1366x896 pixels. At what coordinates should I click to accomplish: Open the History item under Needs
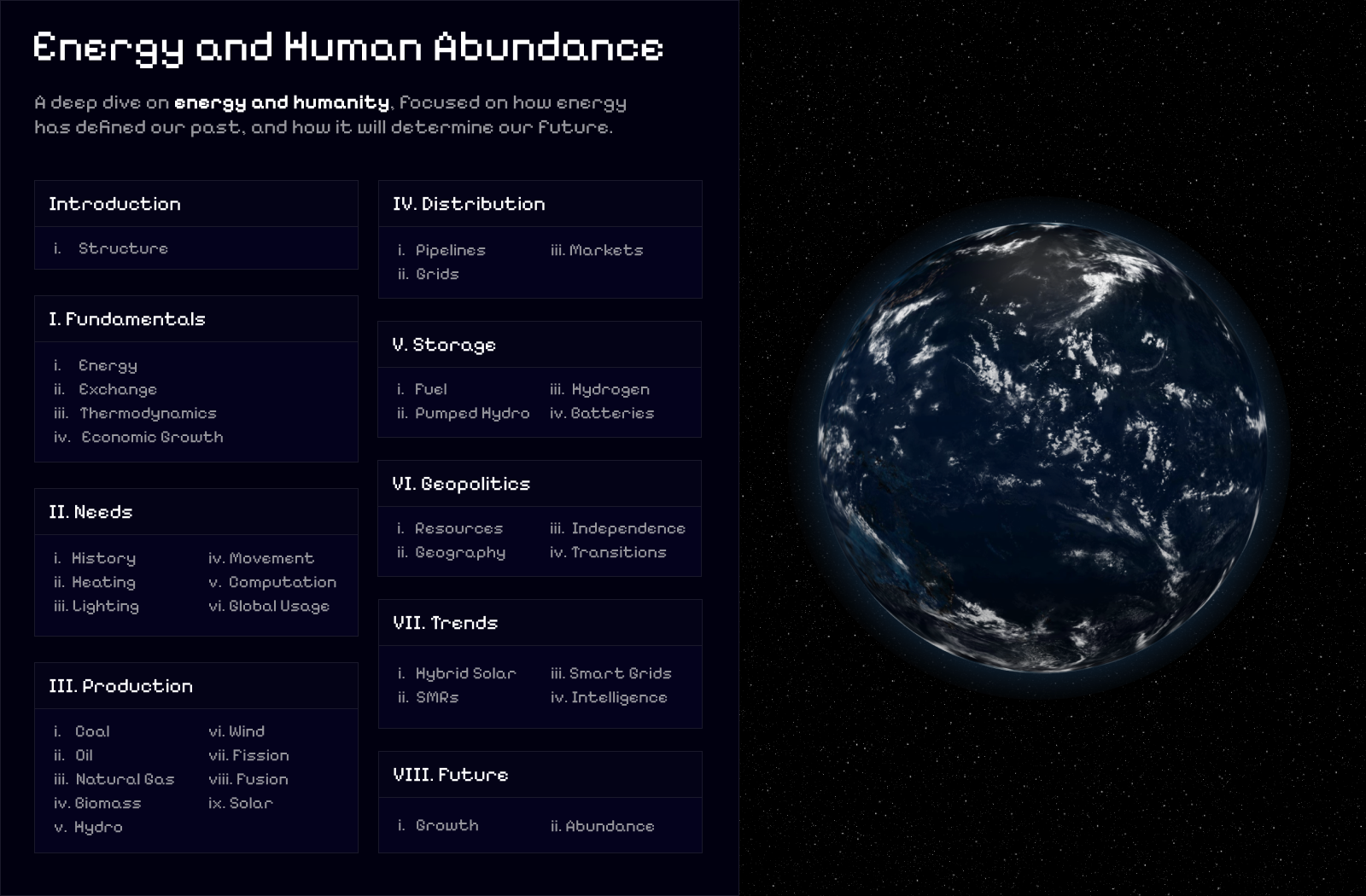pyautogui.click(x=104, y=558)
